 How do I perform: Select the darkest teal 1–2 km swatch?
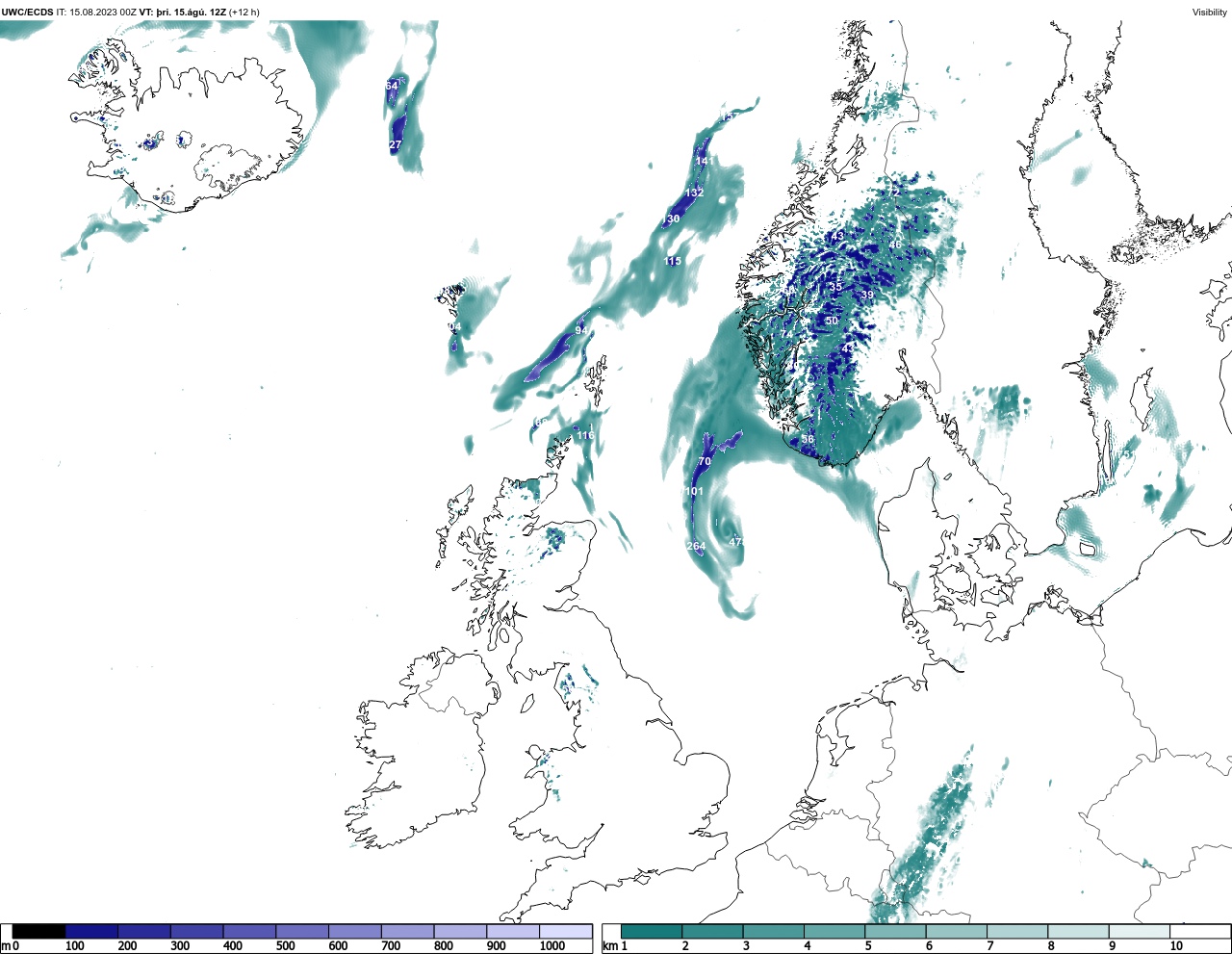pos(652,931)
